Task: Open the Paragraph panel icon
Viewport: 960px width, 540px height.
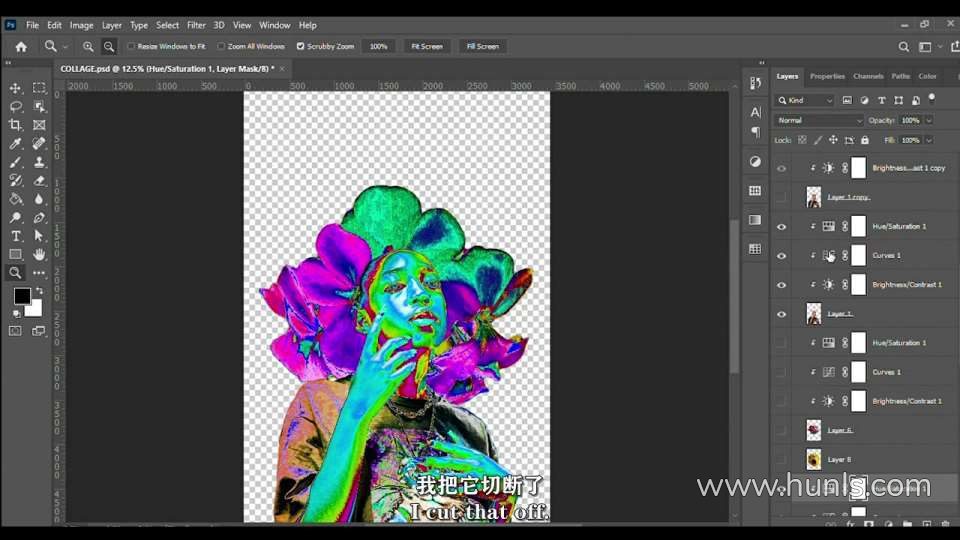Action: (755, 132)
